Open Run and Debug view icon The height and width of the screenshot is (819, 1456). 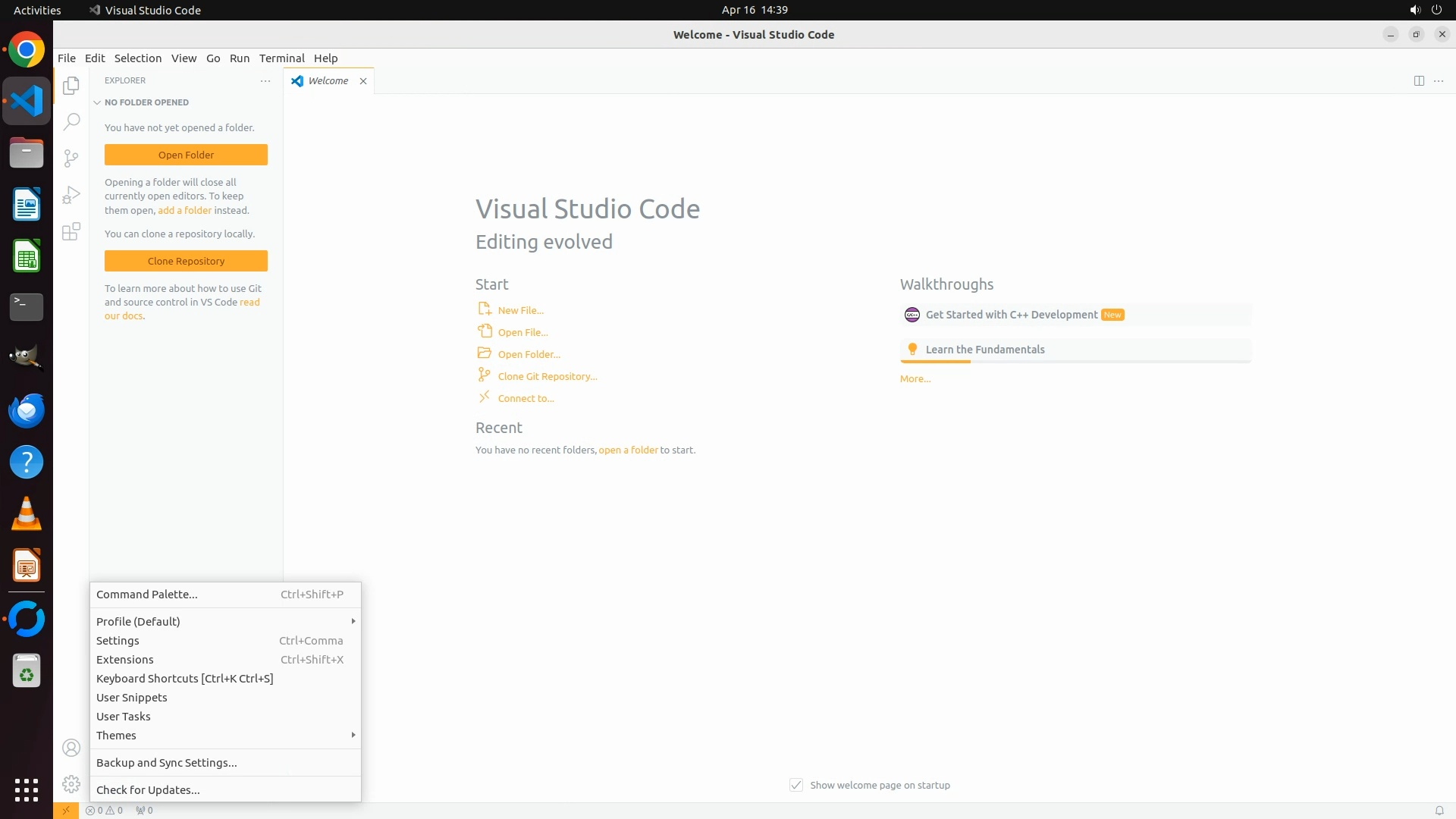coord(71,195)
